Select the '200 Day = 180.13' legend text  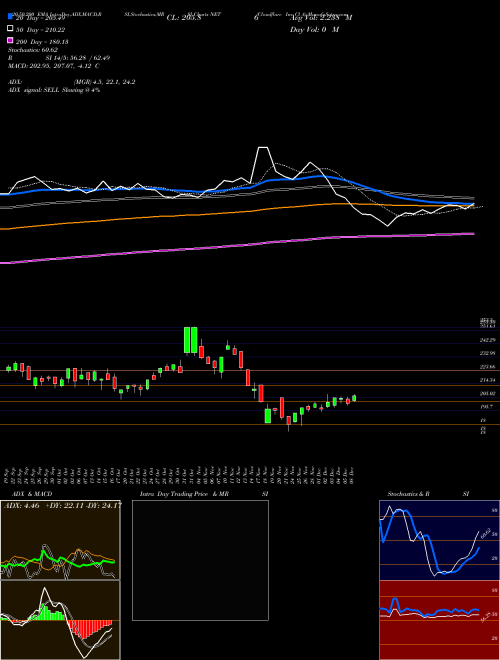coord(42,42)
